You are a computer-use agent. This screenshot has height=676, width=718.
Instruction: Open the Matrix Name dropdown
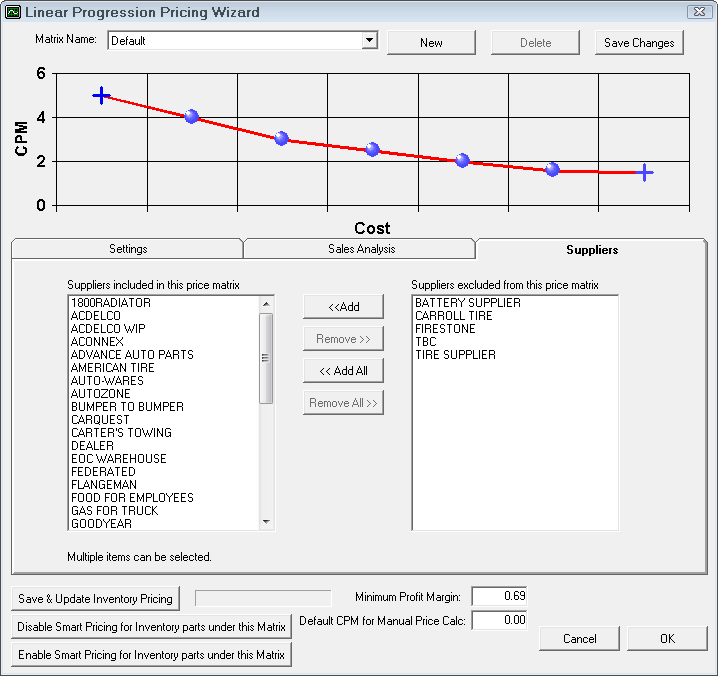[x=369, y=41]
